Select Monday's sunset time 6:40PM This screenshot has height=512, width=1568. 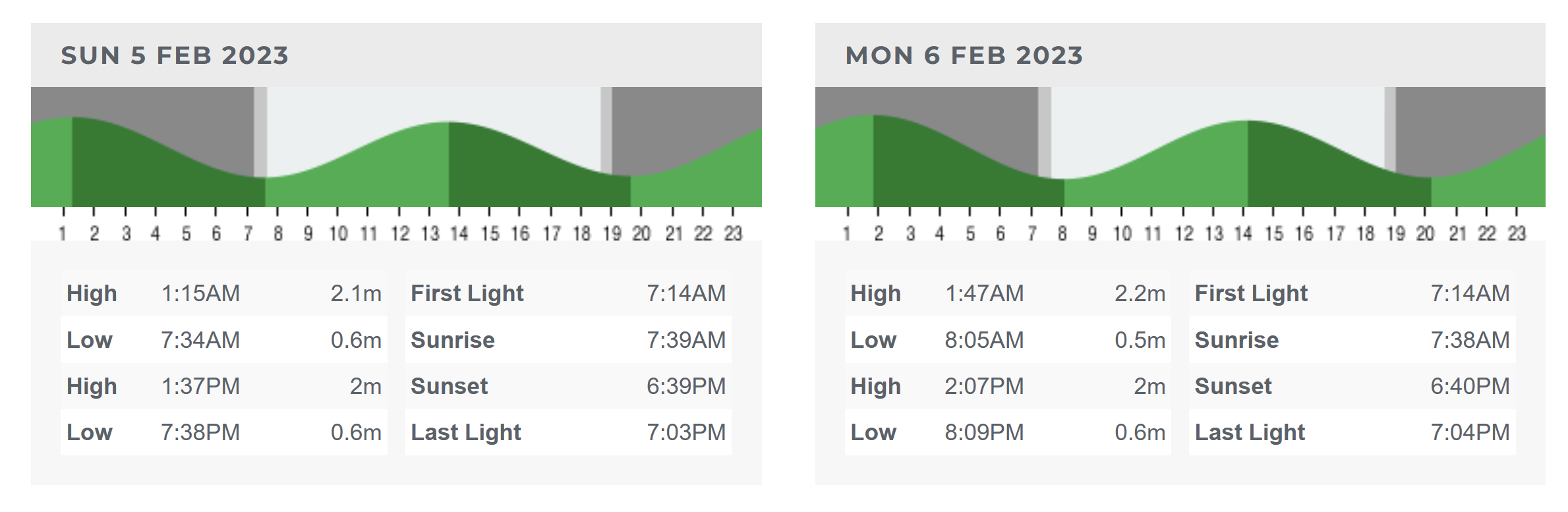[x=1470, y=386]
